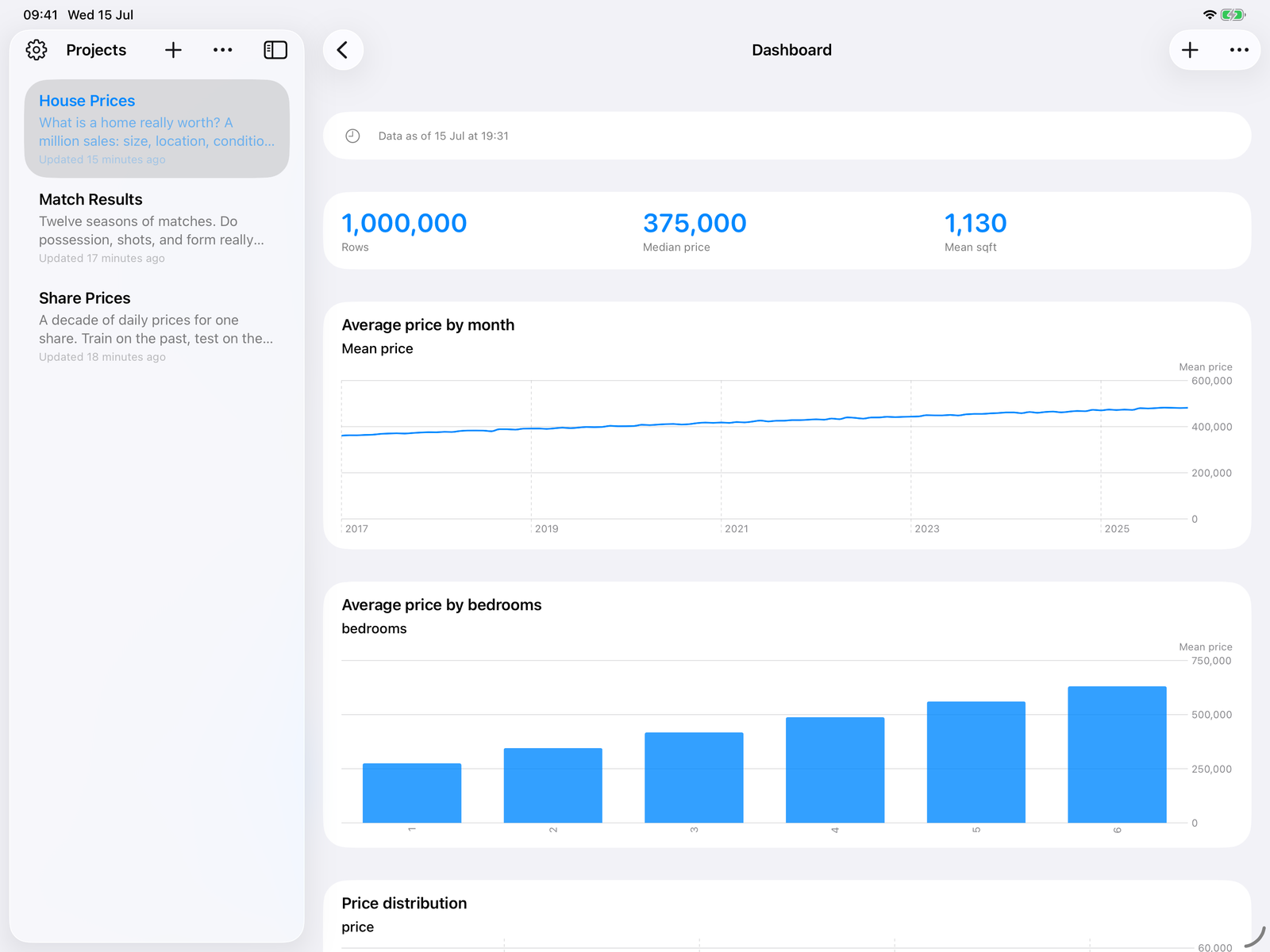Click 'Updated 17 minutes ago' under Match Results

[x=102, y=258]
